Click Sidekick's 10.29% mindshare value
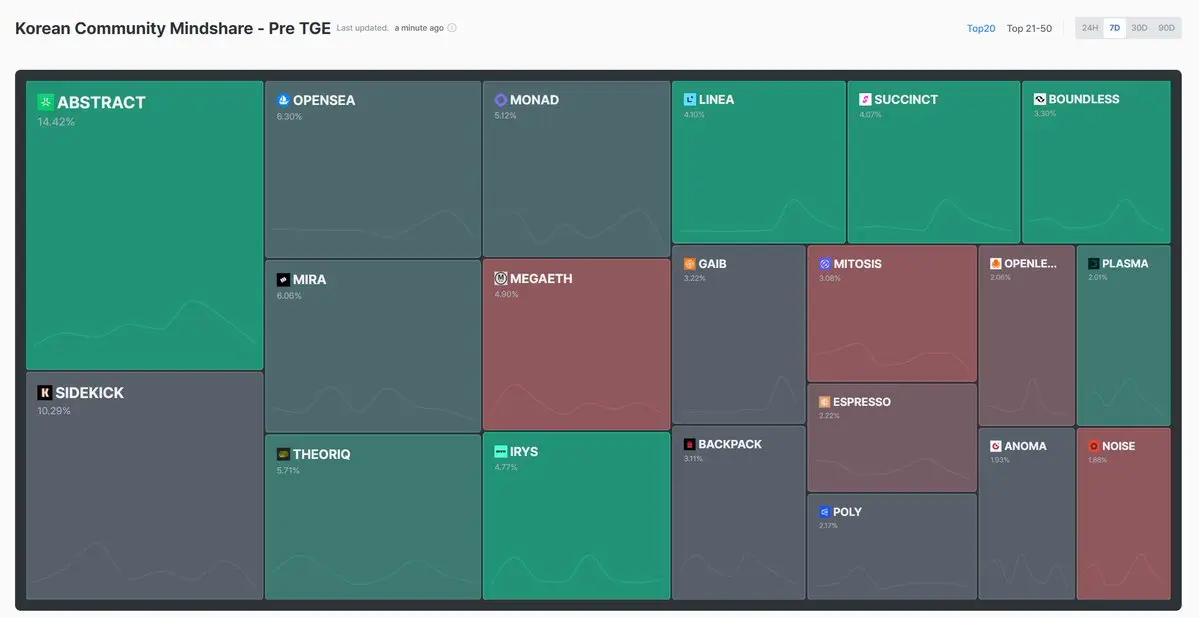 (54, 411)
